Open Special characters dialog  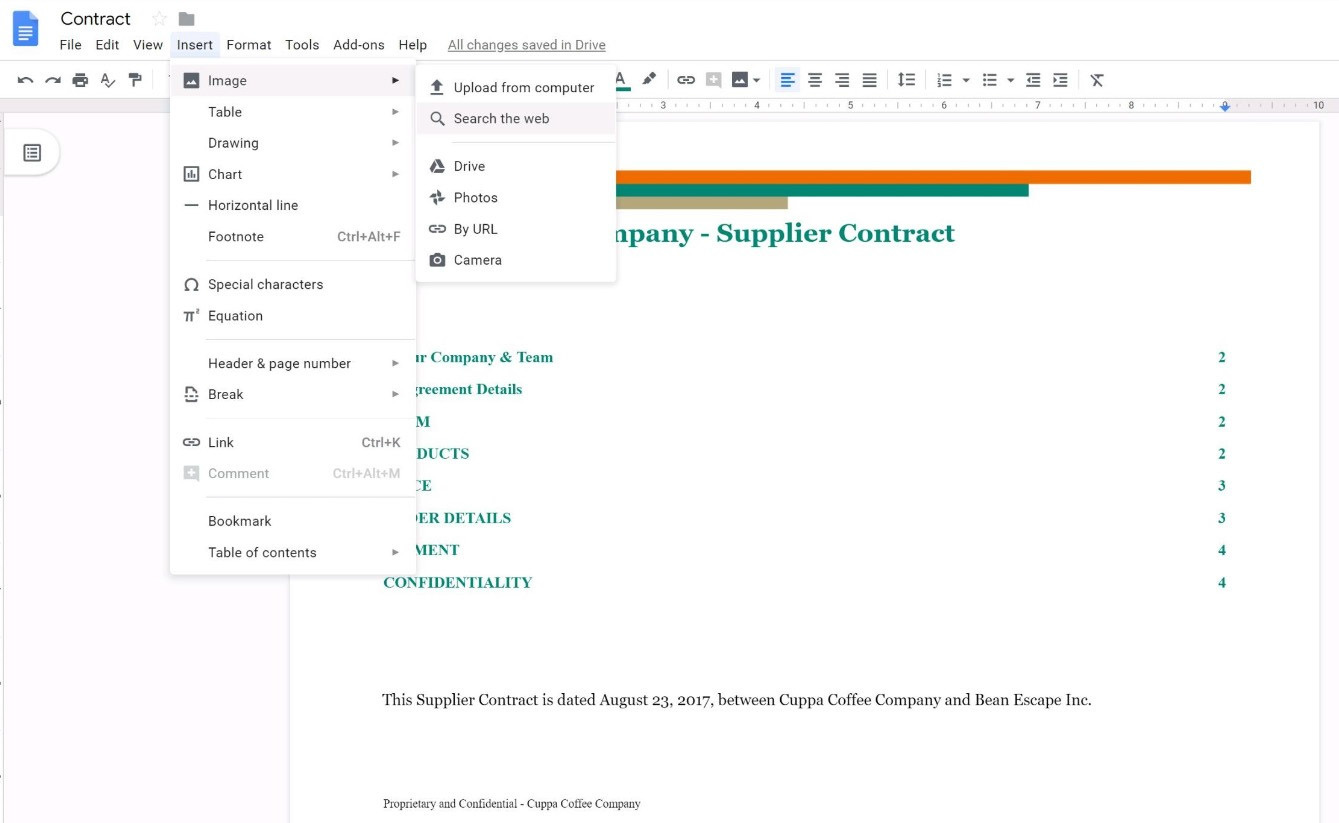(293, 284)
